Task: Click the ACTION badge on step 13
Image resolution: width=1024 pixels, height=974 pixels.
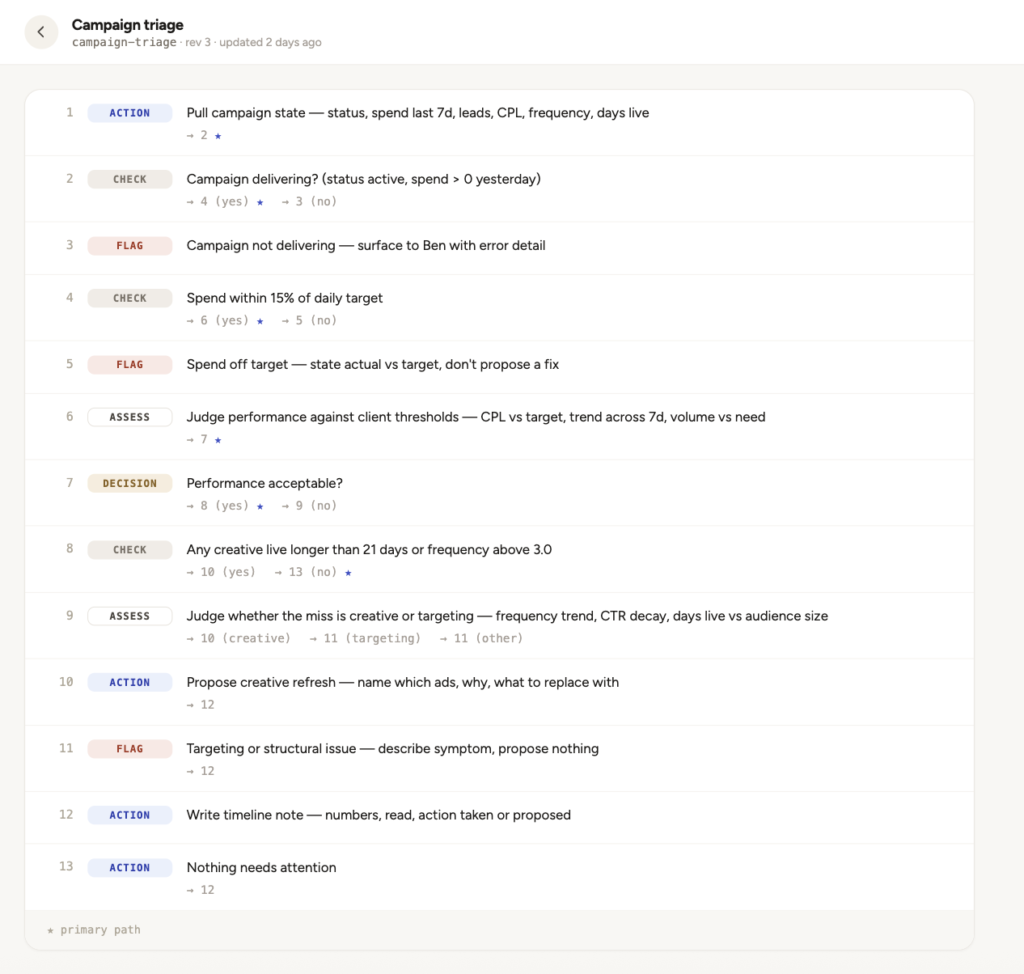Action: click(129, 868)
